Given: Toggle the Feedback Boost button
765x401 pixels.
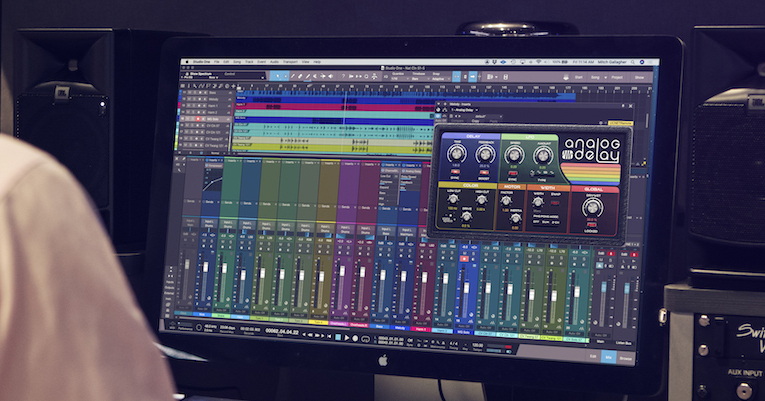Looking at the screenshot, I should click(484, 173).
